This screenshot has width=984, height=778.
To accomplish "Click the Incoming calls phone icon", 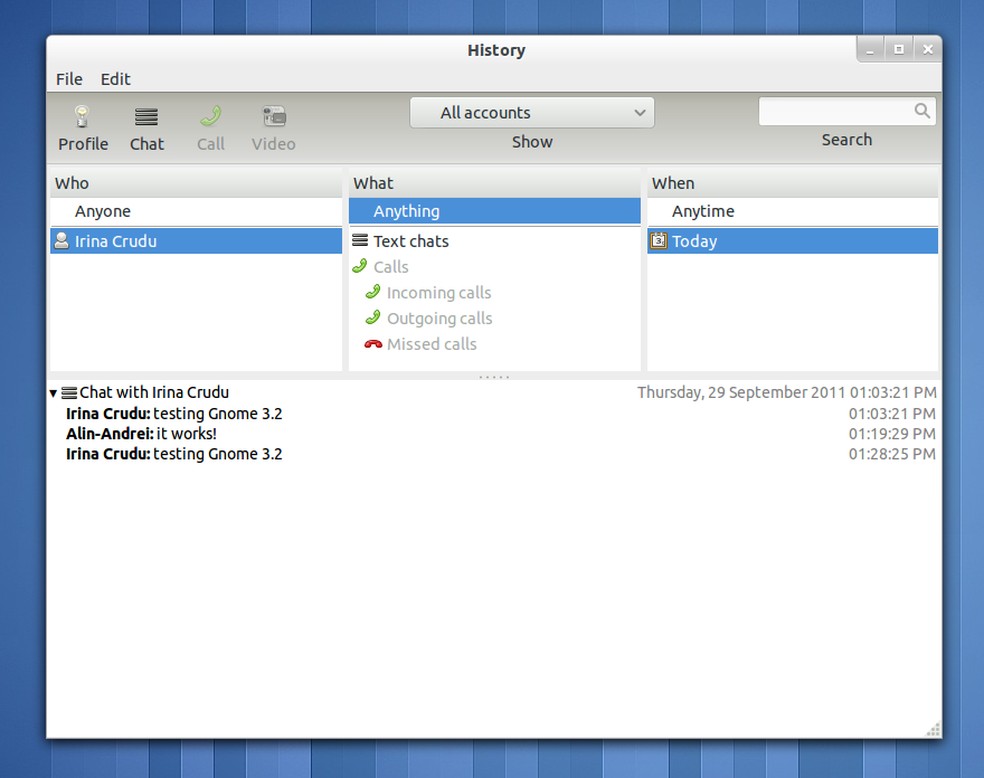I will tap(373, 292).
